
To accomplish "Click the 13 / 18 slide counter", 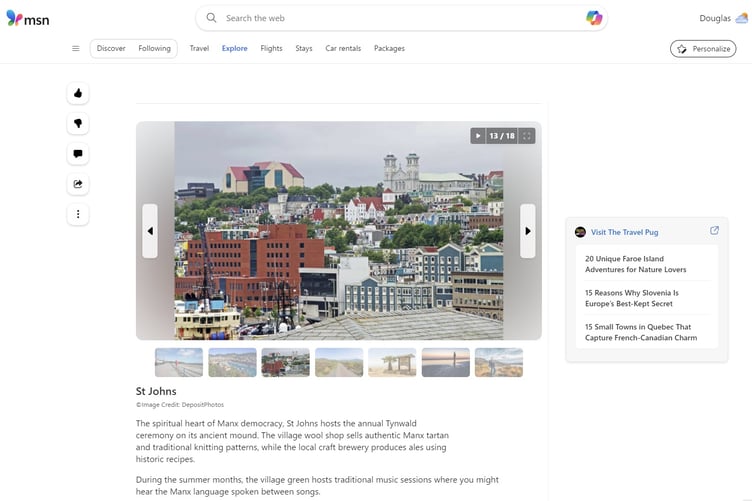I will [x=502, y=136].
